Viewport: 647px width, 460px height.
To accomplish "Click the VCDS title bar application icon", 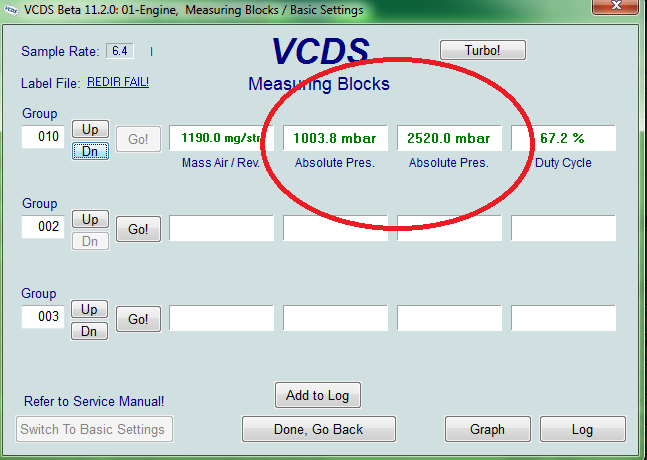I will pos(10,9).
